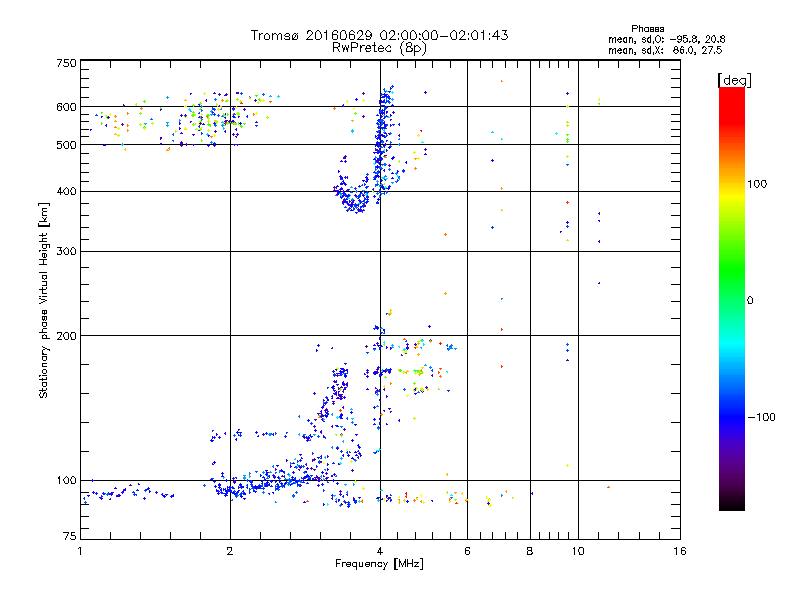Image resolution: width=800 pixels, height=600 pixels.
Task: Click the '6' MHz frequency tick label
Action: coord(467,551)
